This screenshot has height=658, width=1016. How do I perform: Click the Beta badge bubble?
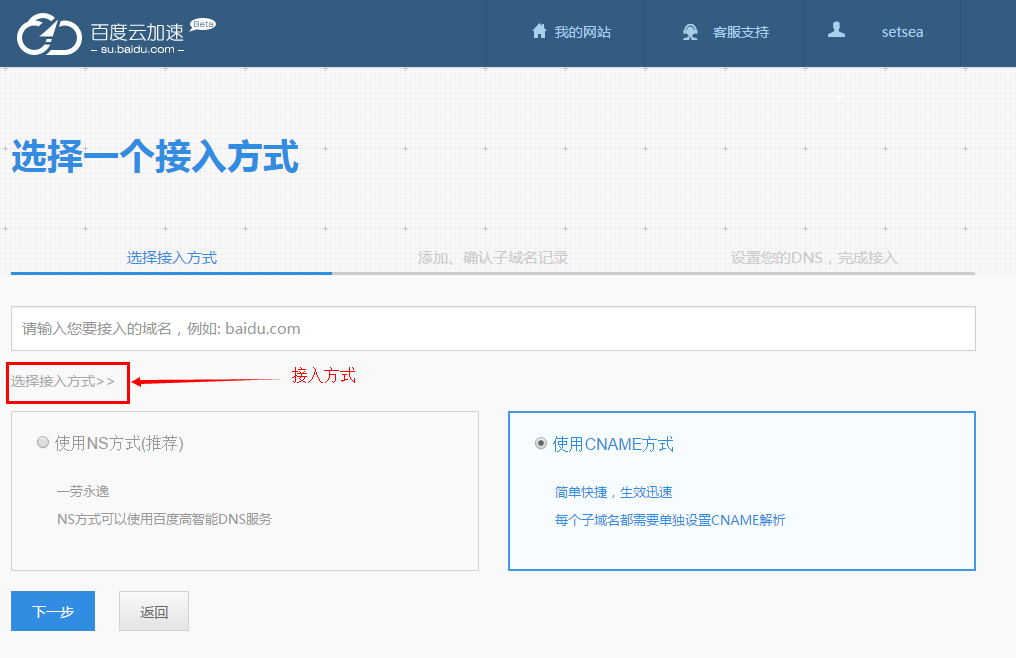pos(203,25)
